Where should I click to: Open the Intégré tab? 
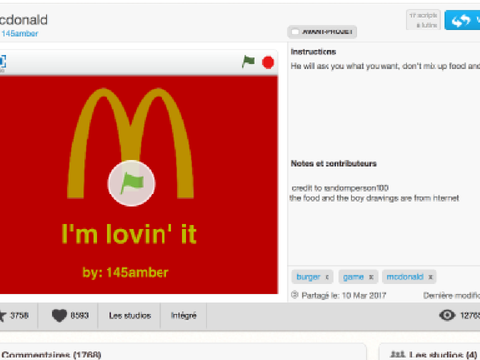184,315
